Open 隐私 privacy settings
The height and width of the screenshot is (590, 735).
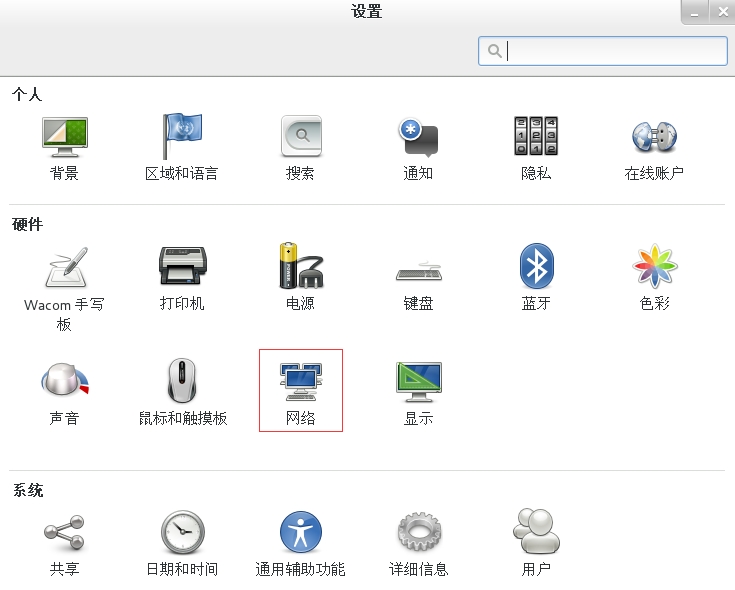tap(536, 148)
